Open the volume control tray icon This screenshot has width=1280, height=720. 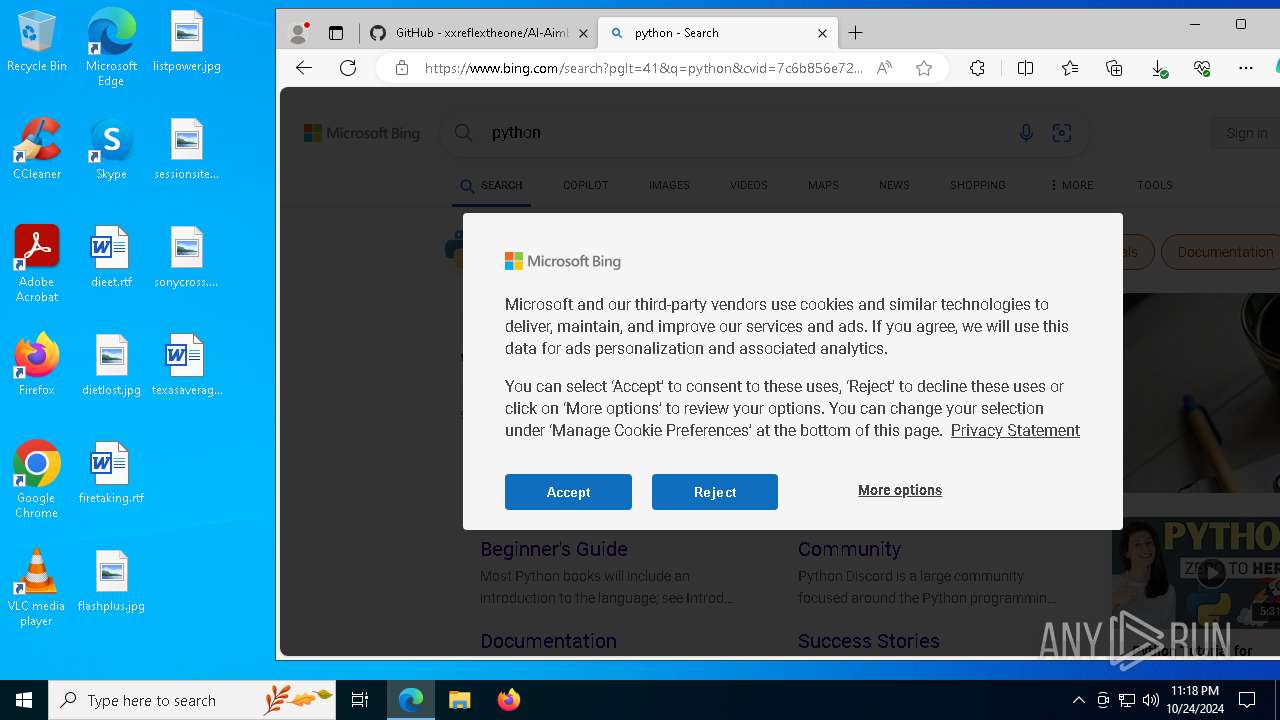(x=1151, y=700)
